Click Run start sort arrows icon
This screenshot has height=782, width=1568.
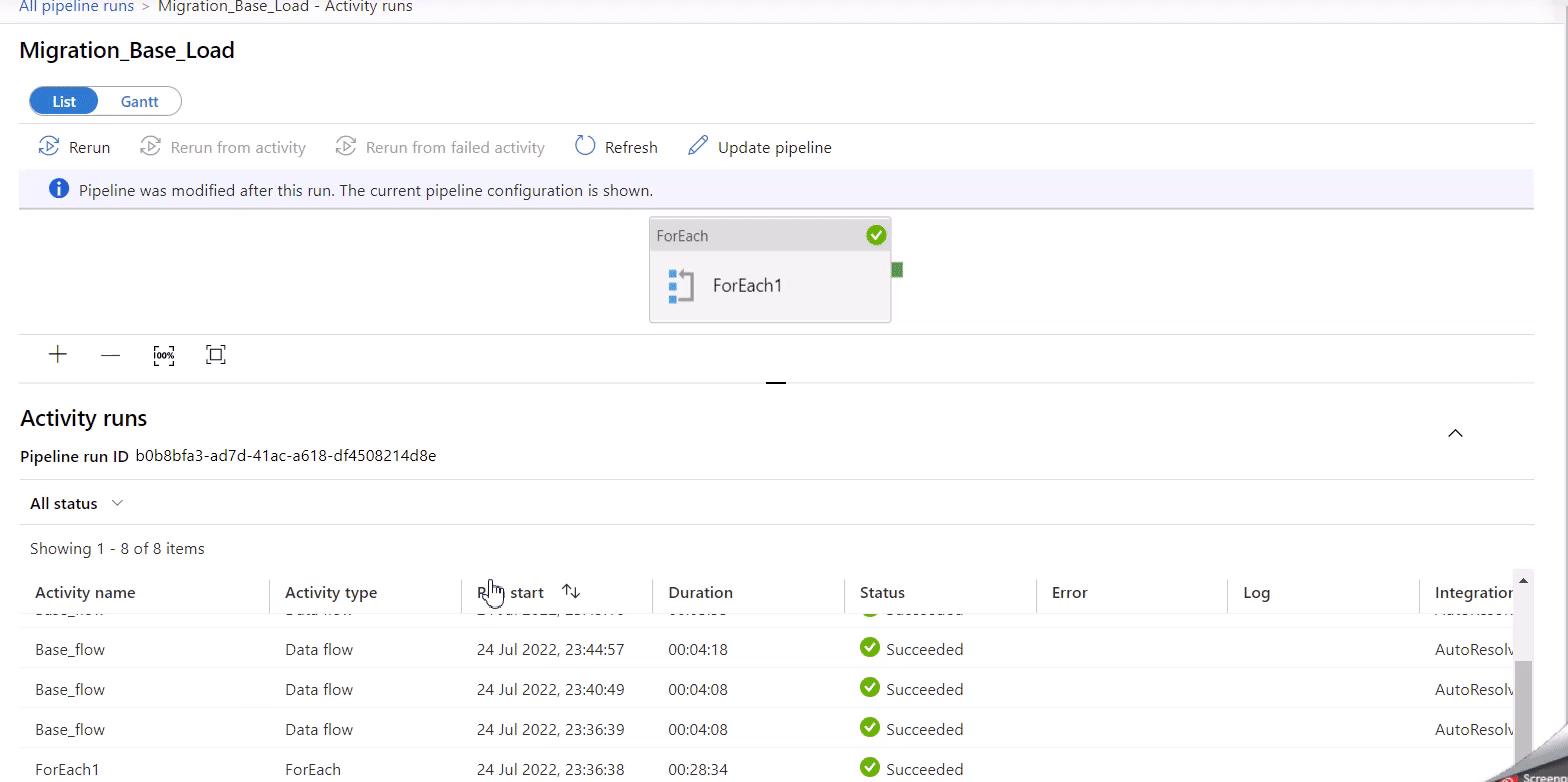571,592
